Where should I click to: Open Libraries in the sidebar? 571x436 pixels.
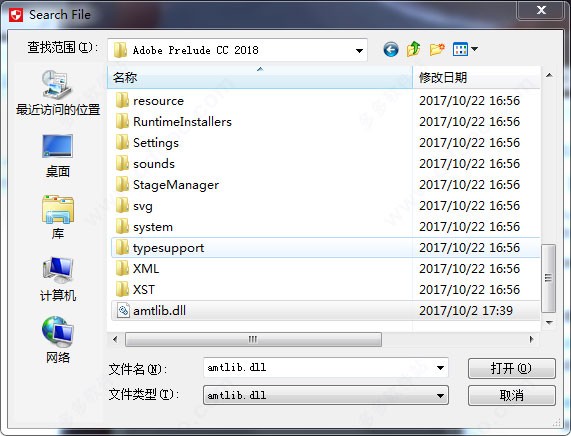58,217
